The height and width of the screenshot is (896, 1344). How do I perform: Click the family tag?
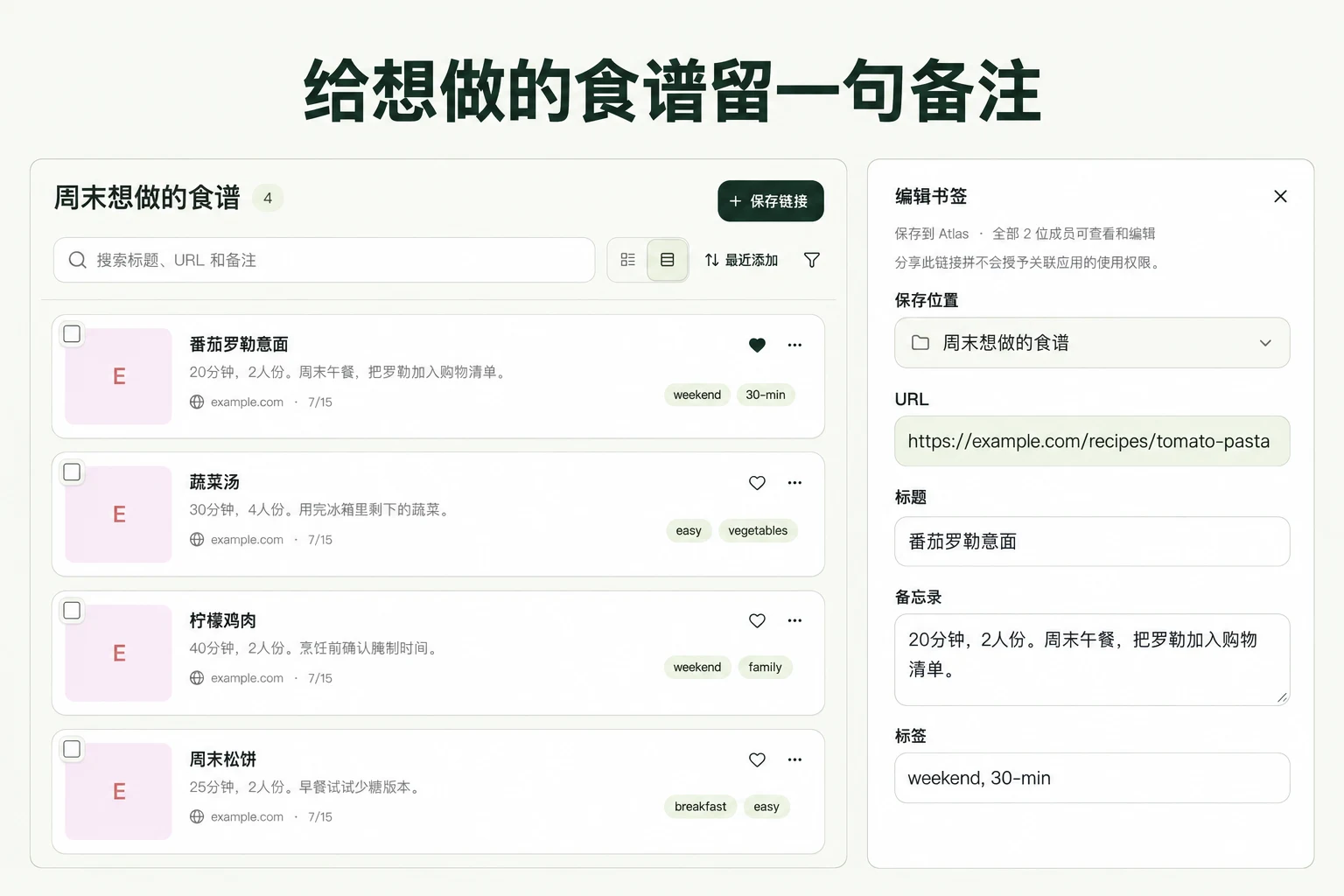point(765,668)
